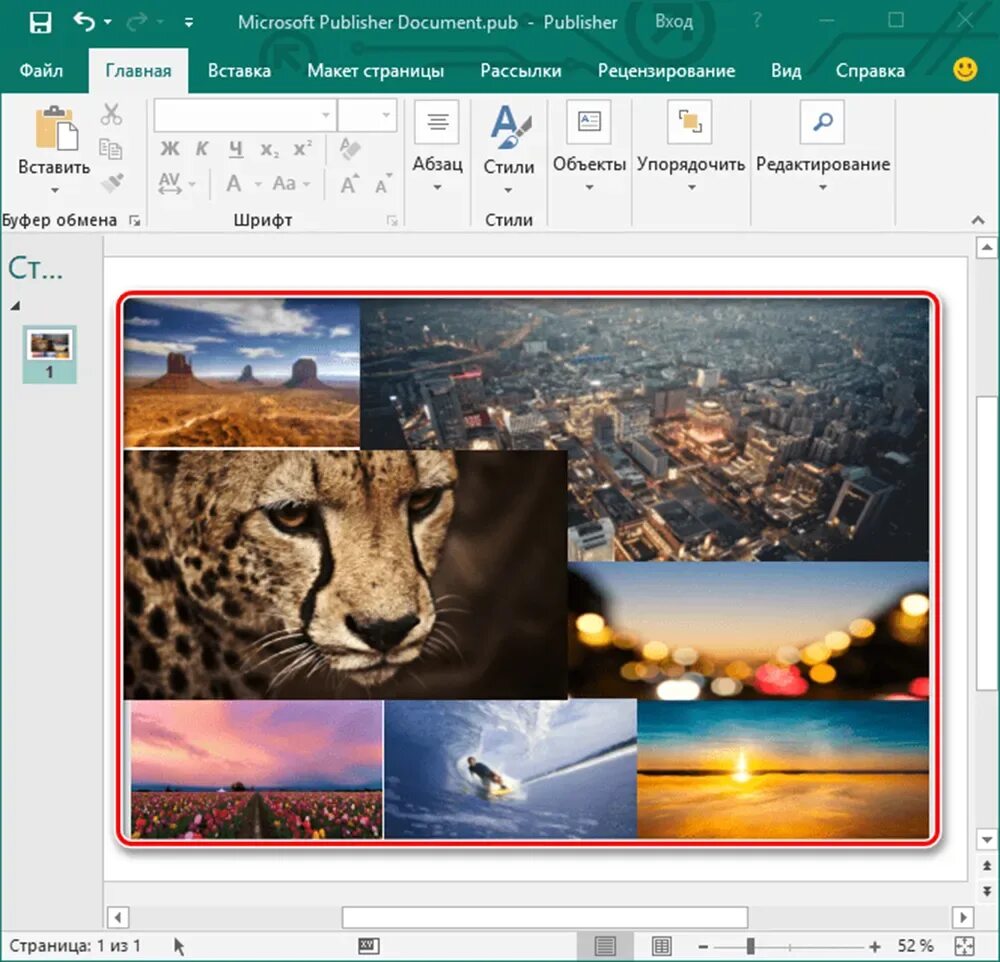
Task: Open the Макет страницы tab
Action: pos(375,70)
